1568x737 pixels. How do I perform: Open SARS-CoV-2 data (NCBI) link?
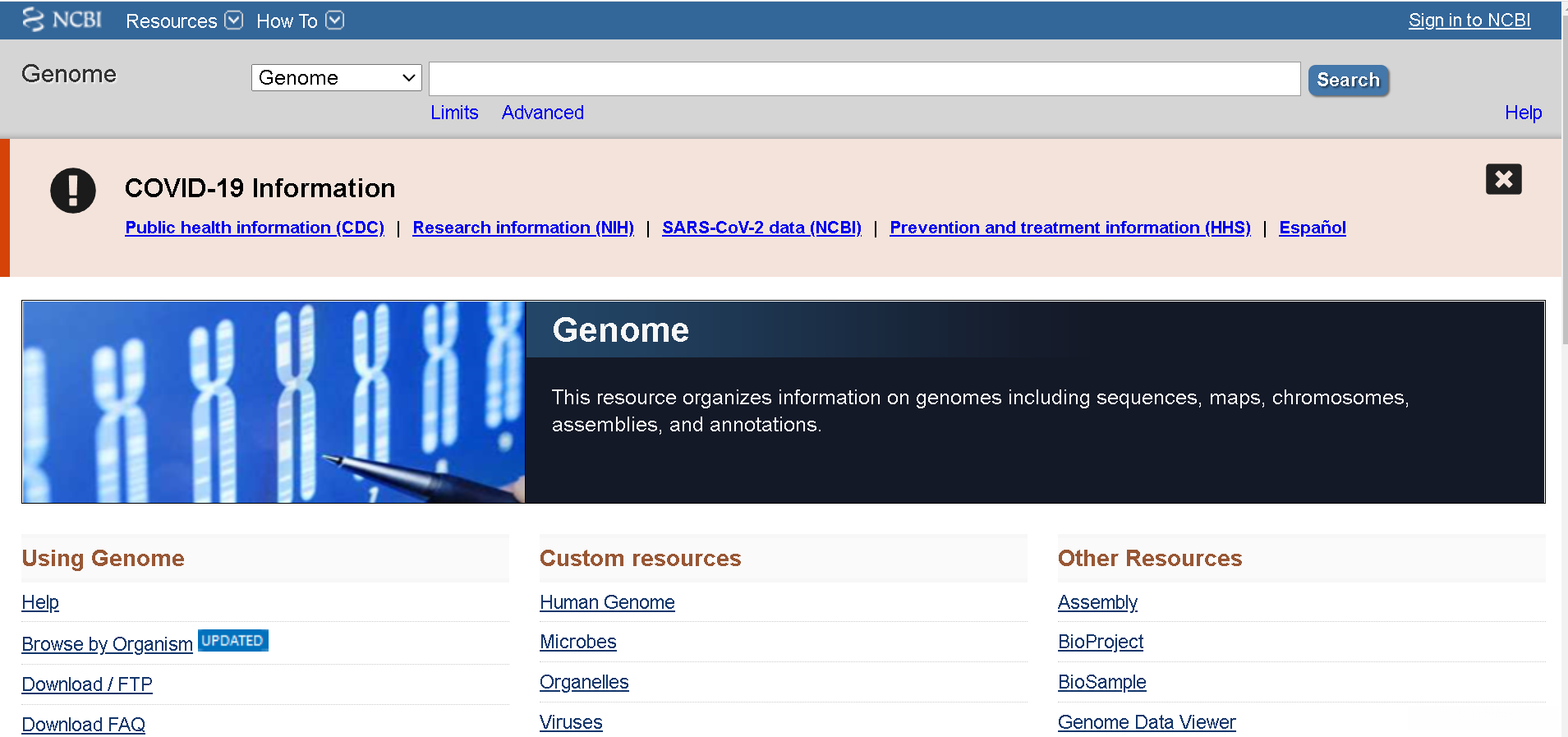tap(761, 228)
